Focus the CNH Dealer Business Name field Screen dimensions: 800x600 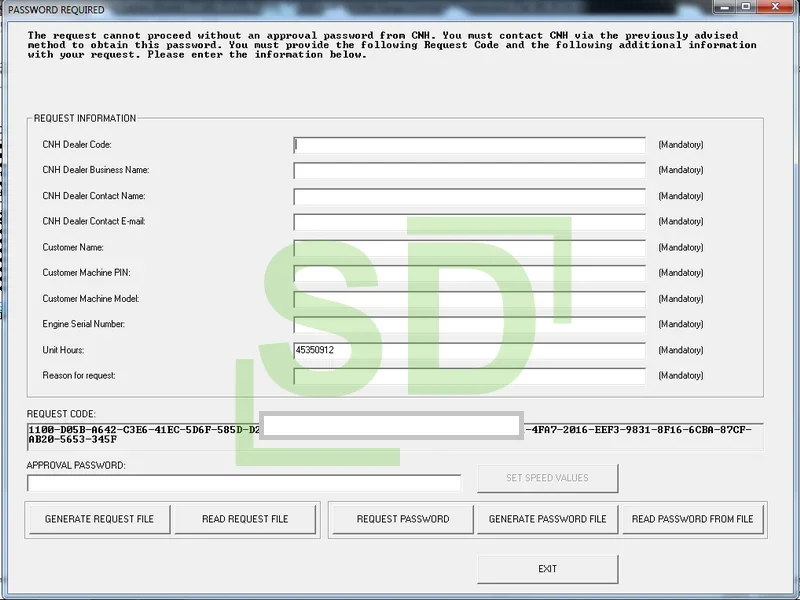(470, 170)
